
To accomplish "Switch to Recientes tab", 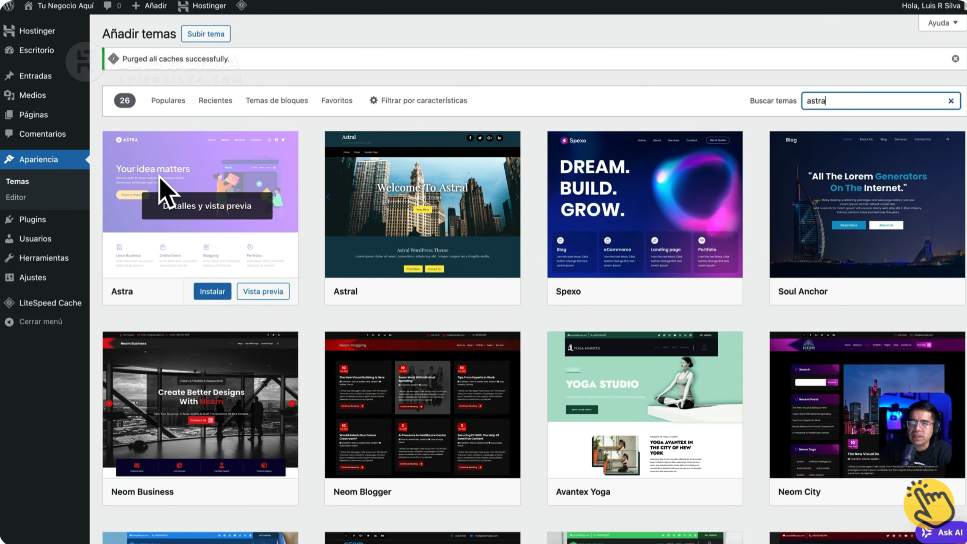I will coord(215,101).
